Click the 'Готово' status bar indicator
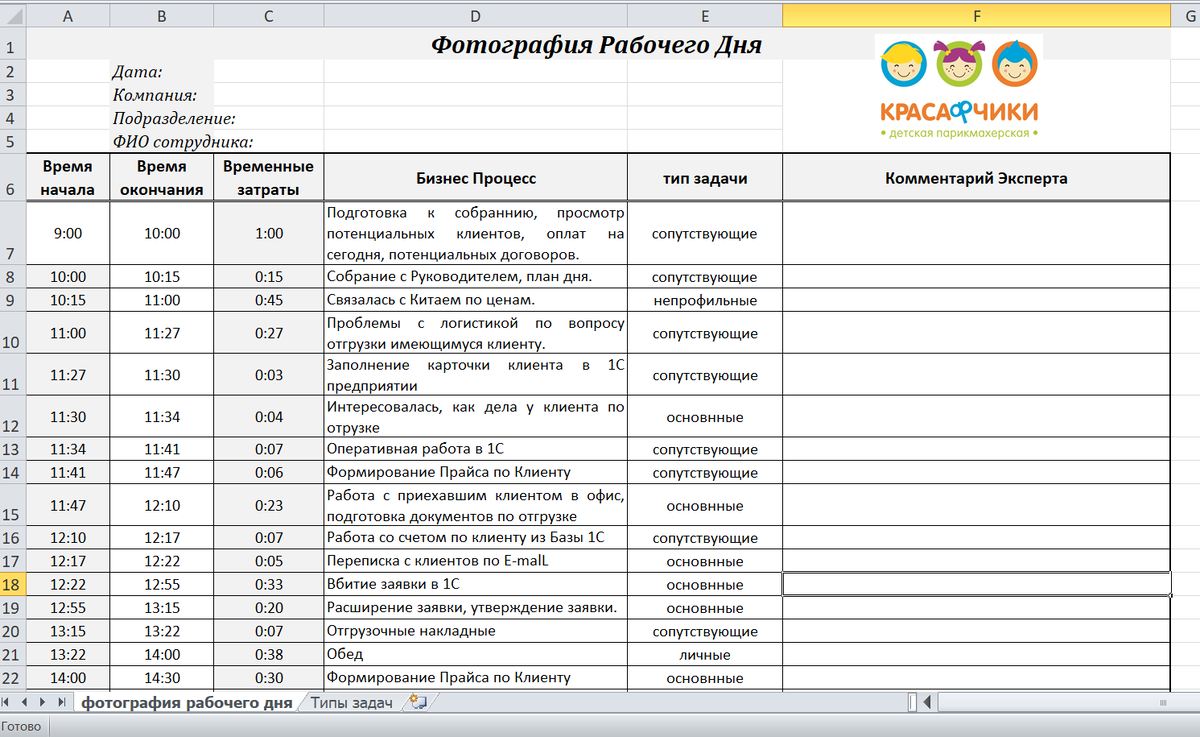The height and width of the screenshot is (737, 1200). tap(21, 727)
